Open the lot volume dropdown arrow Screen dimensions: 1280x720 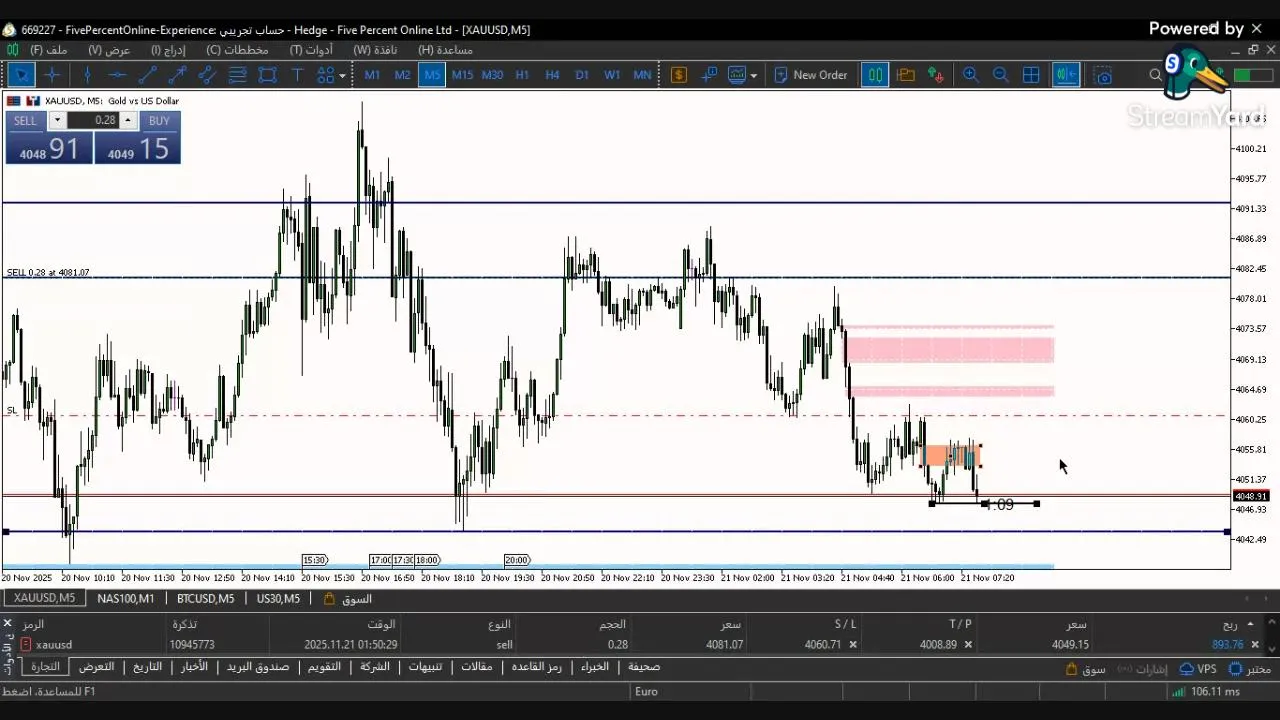point(57,121)
